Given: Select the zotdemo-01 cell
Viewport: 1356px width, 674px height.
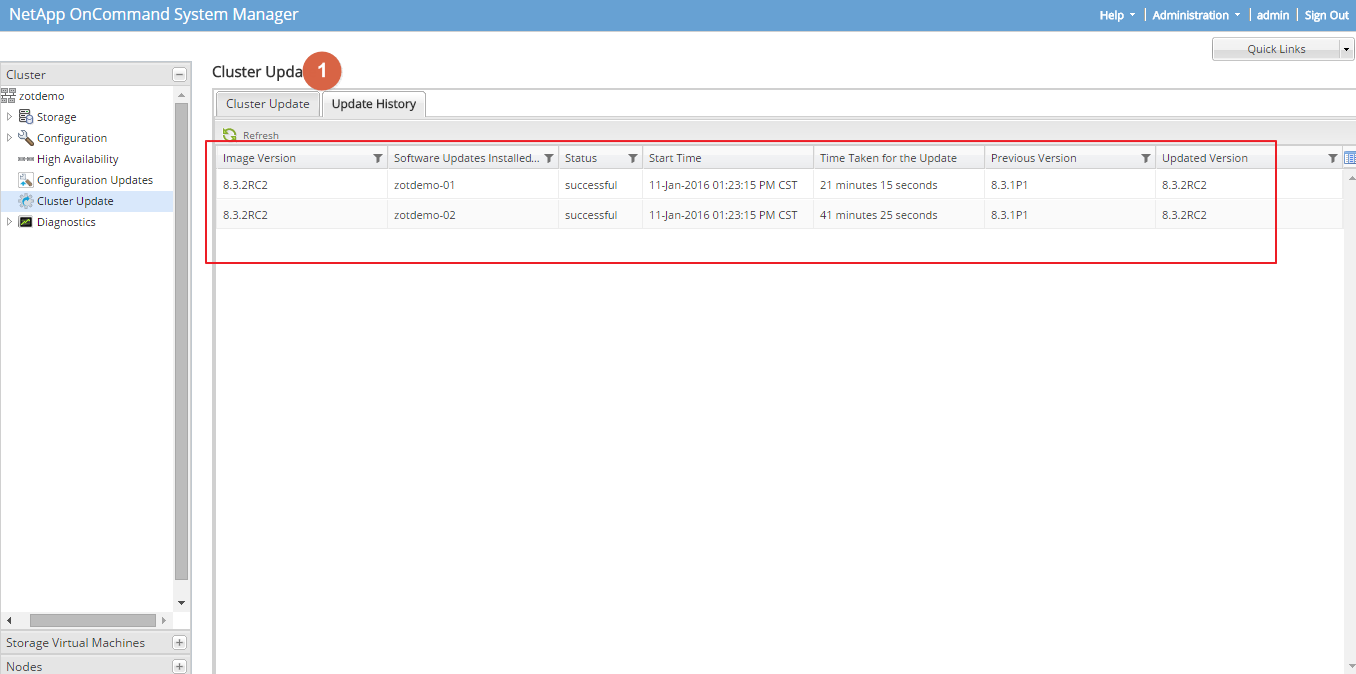Looking at the screenshot, I should pos(473,185).
